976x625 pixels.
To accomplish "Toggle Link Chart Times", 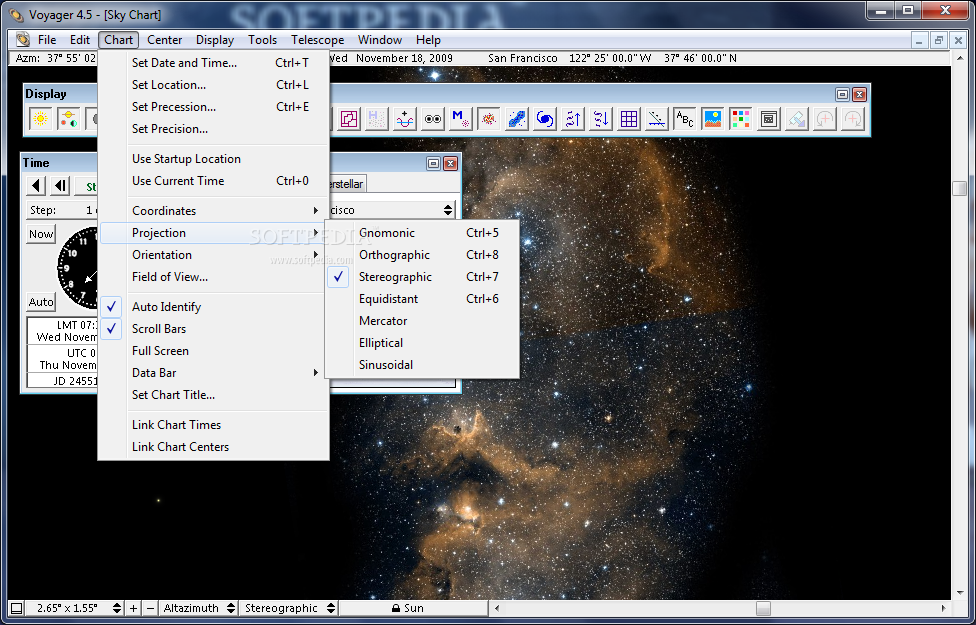I will (213, 425).
